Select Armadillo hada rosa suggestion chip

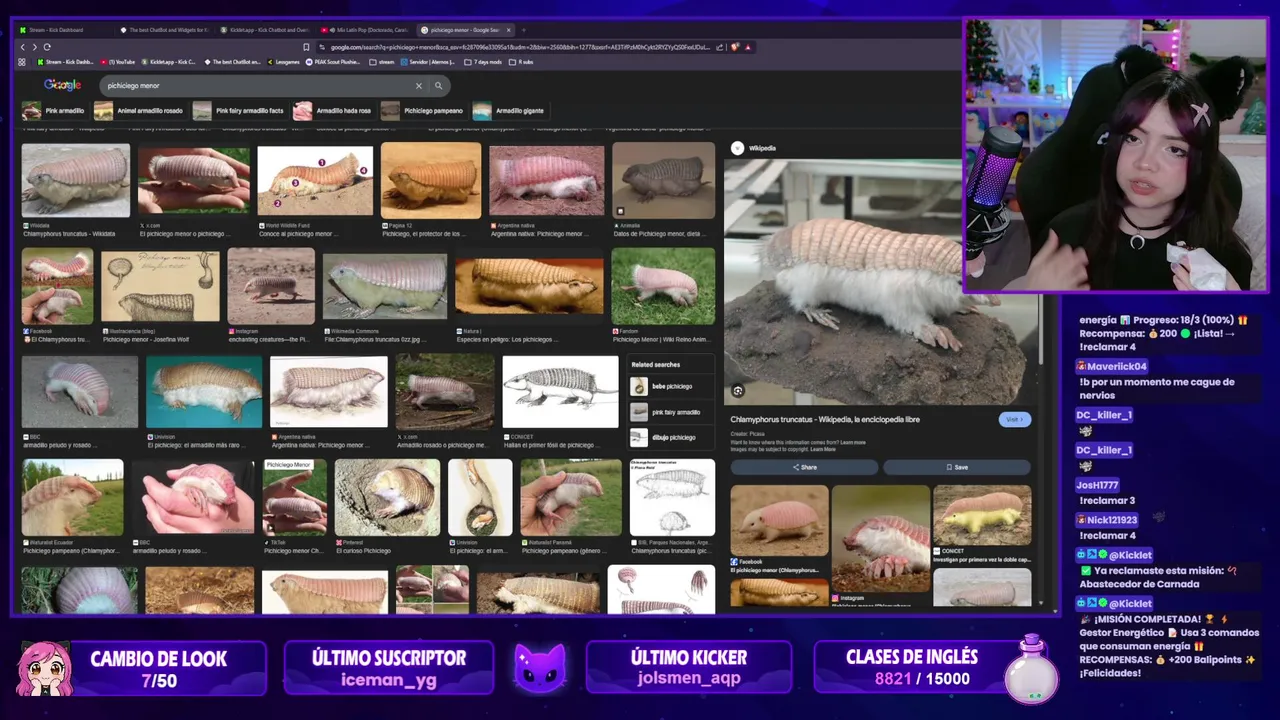coord(333,111)
